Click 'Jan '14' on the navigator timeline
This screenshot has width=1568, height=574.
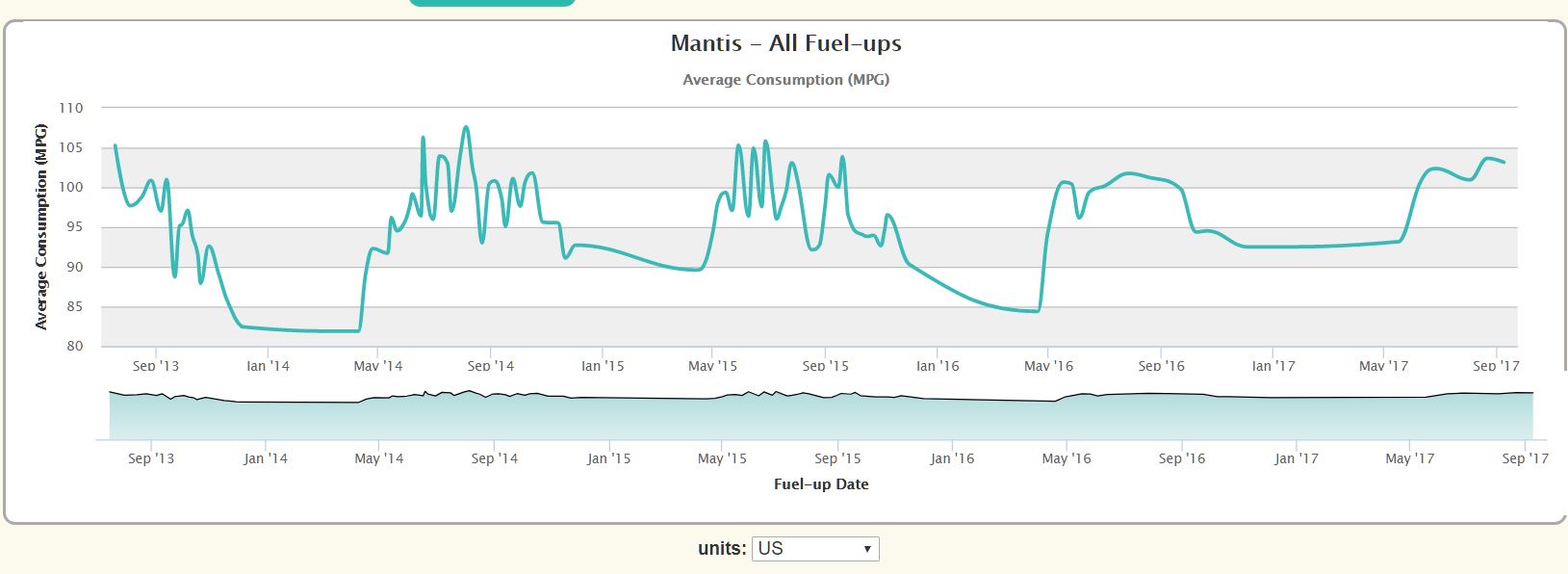point(266,458)
